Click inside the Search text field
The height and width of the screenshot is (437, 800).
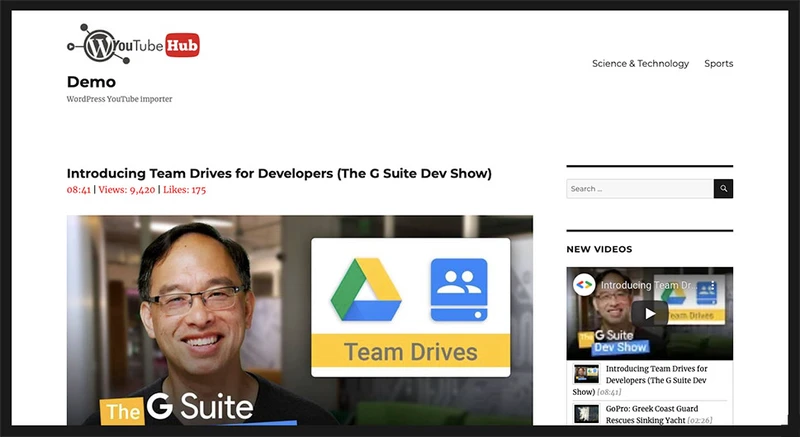click(639, 188)
